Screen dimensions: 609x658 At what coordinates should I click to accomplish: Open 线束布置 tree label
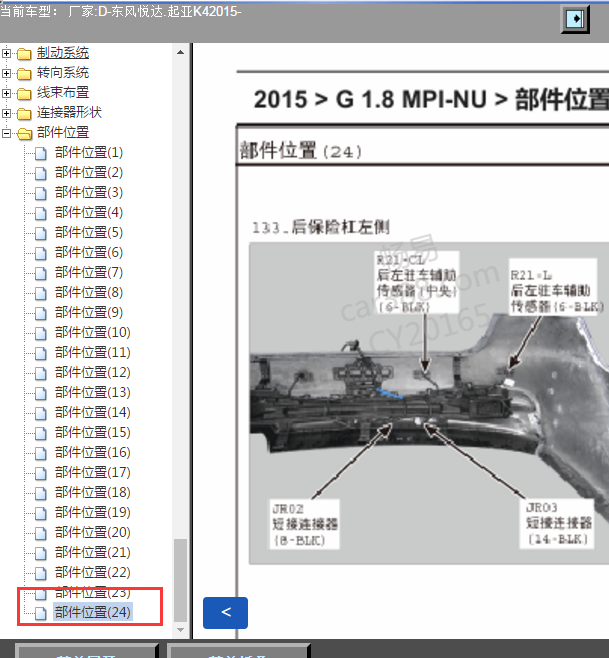click(63, 93)
